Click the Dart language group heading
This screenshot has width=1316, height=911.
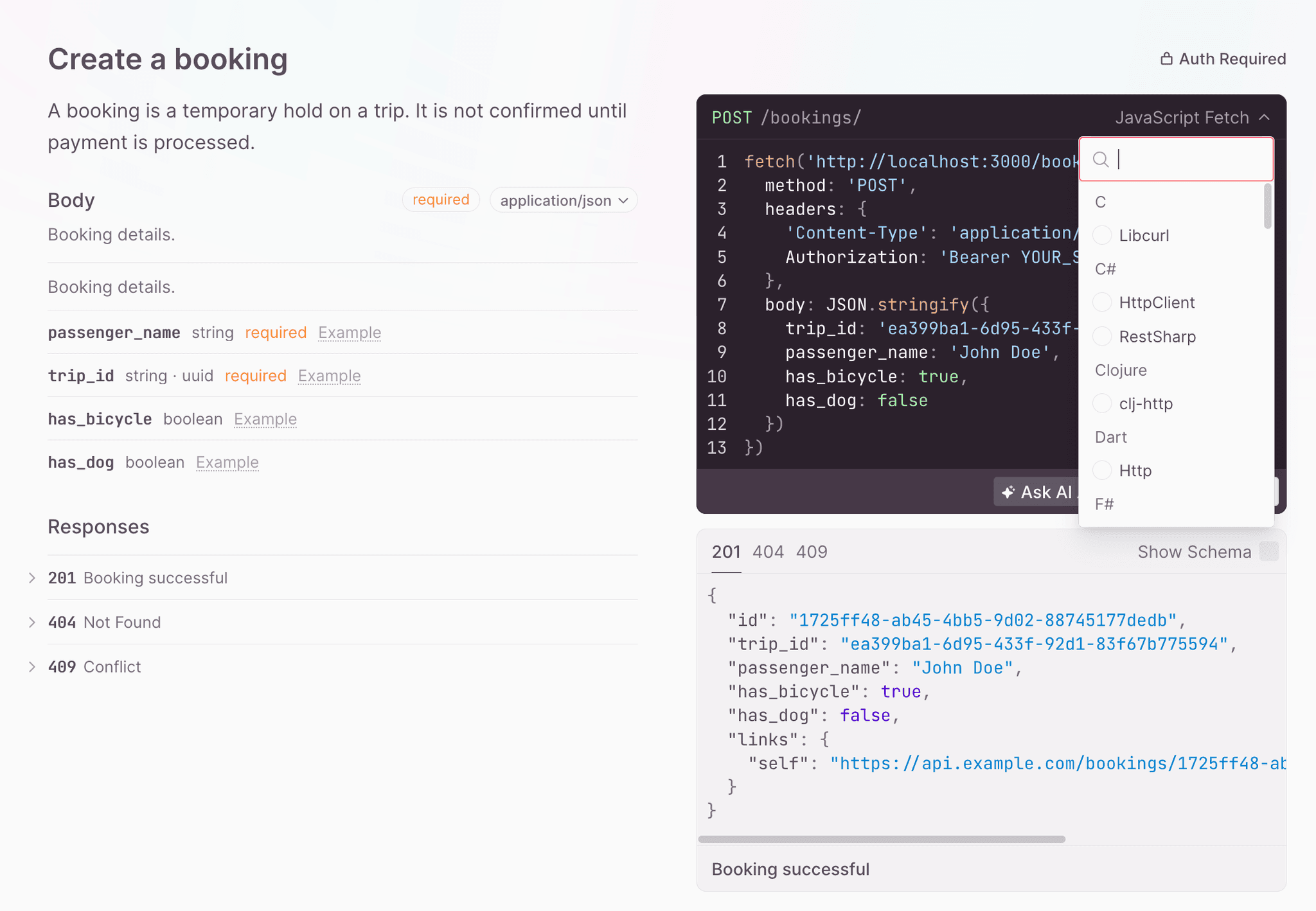point(1111,437)
